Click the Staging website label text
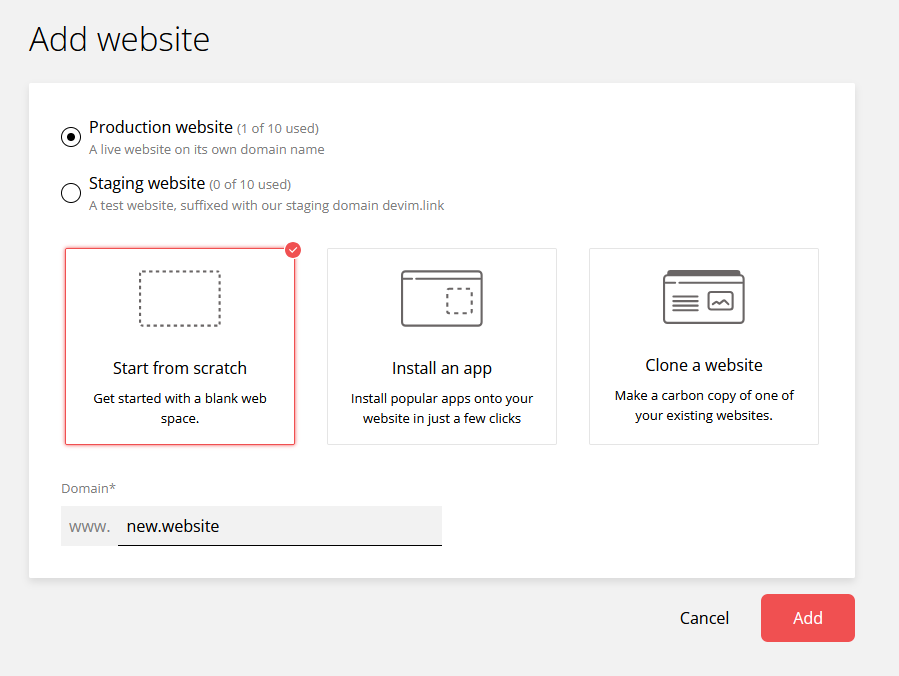Viewport: 899px width, 676px height. point(147,183)
